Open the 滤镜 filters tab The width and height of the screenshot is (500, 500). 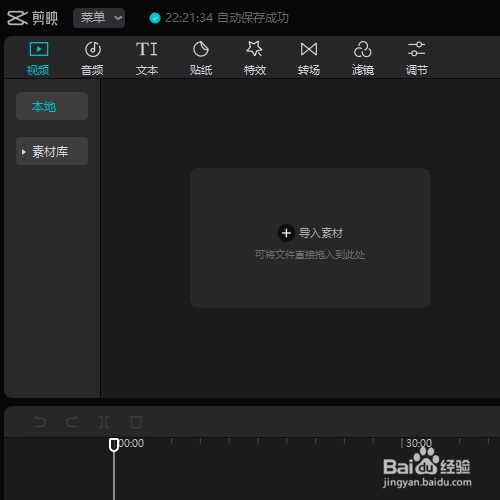[363, 59]
